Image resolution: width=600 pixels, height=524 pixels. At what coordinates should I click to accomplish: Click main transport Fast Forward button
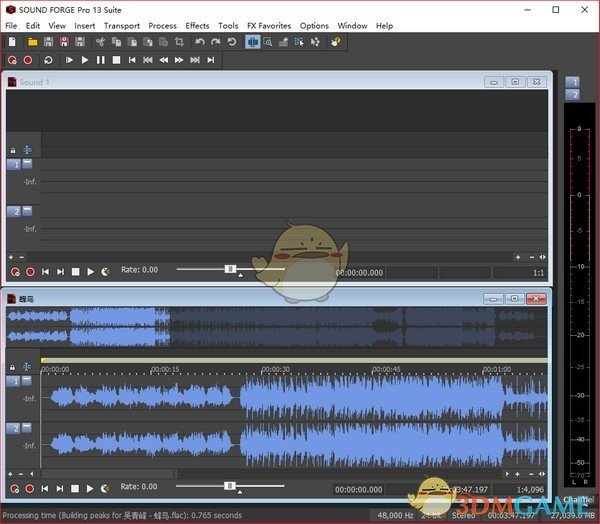(179, 60)
